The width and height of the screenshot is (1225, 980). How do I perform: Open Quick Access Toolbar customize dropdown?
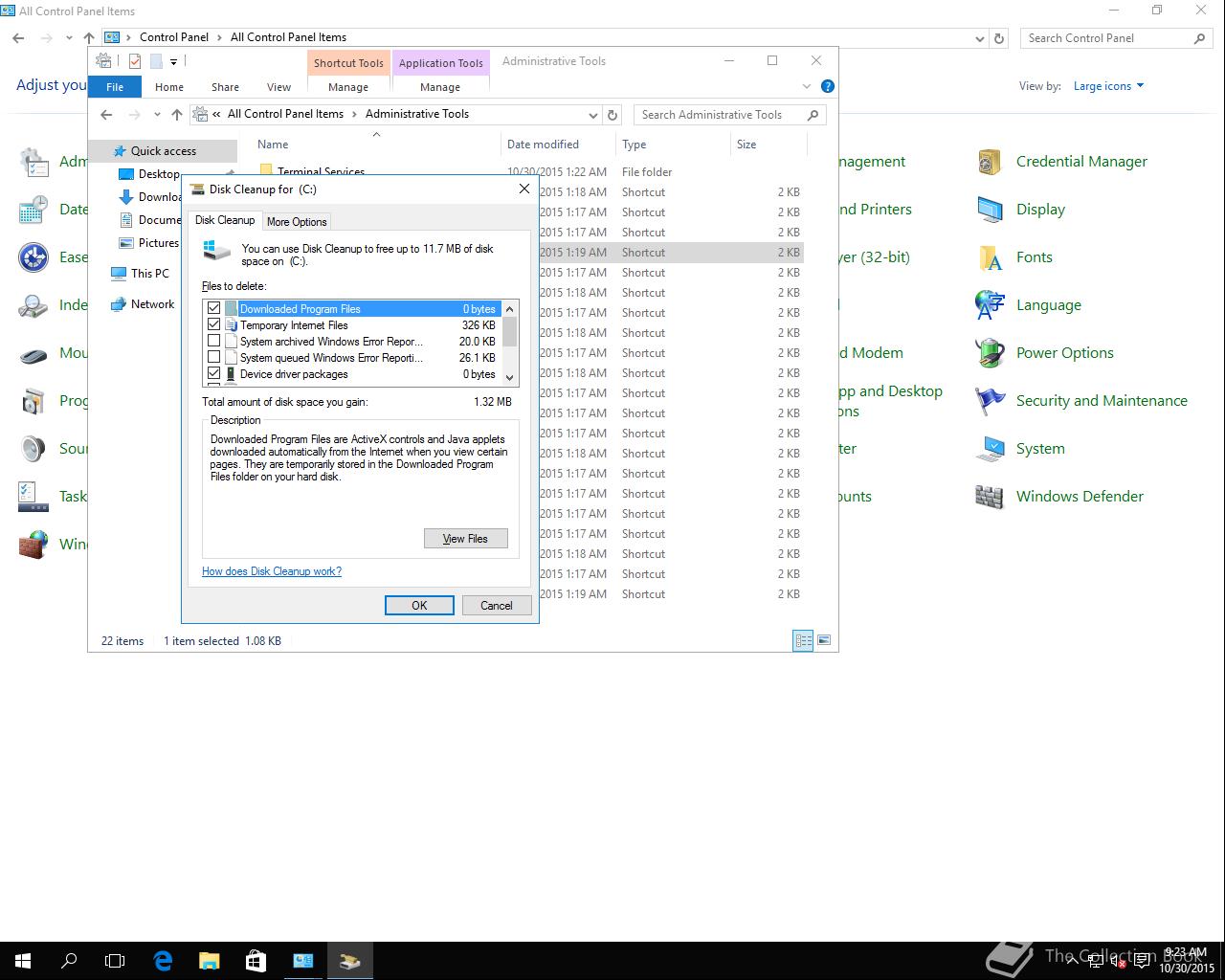tap(173, 62)
